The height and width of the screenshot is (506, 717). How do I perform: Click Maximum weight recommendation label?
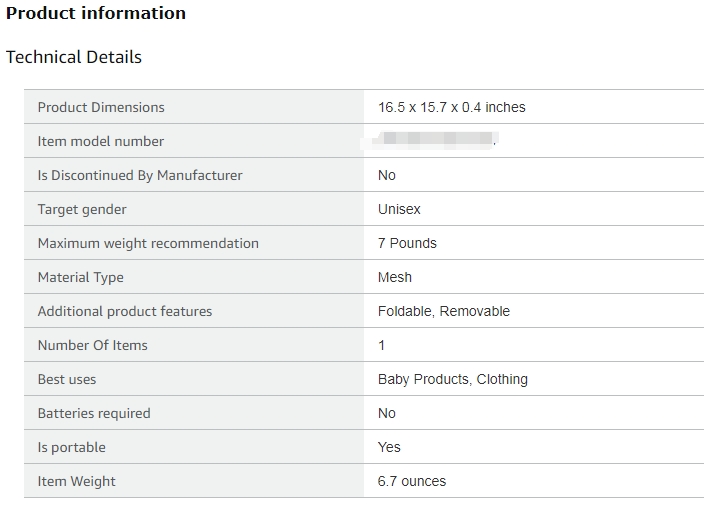click(x=148, y=243)
